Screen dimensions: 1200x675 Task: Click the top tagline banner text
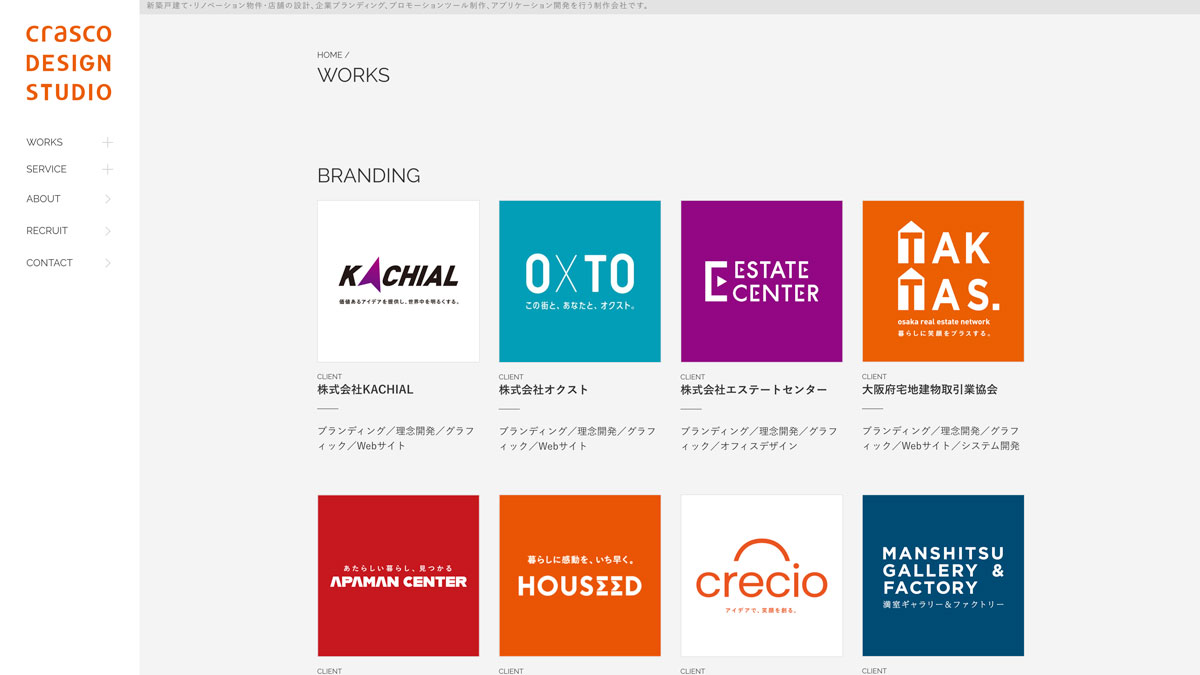pyautogui.click(x=397, y=6)
